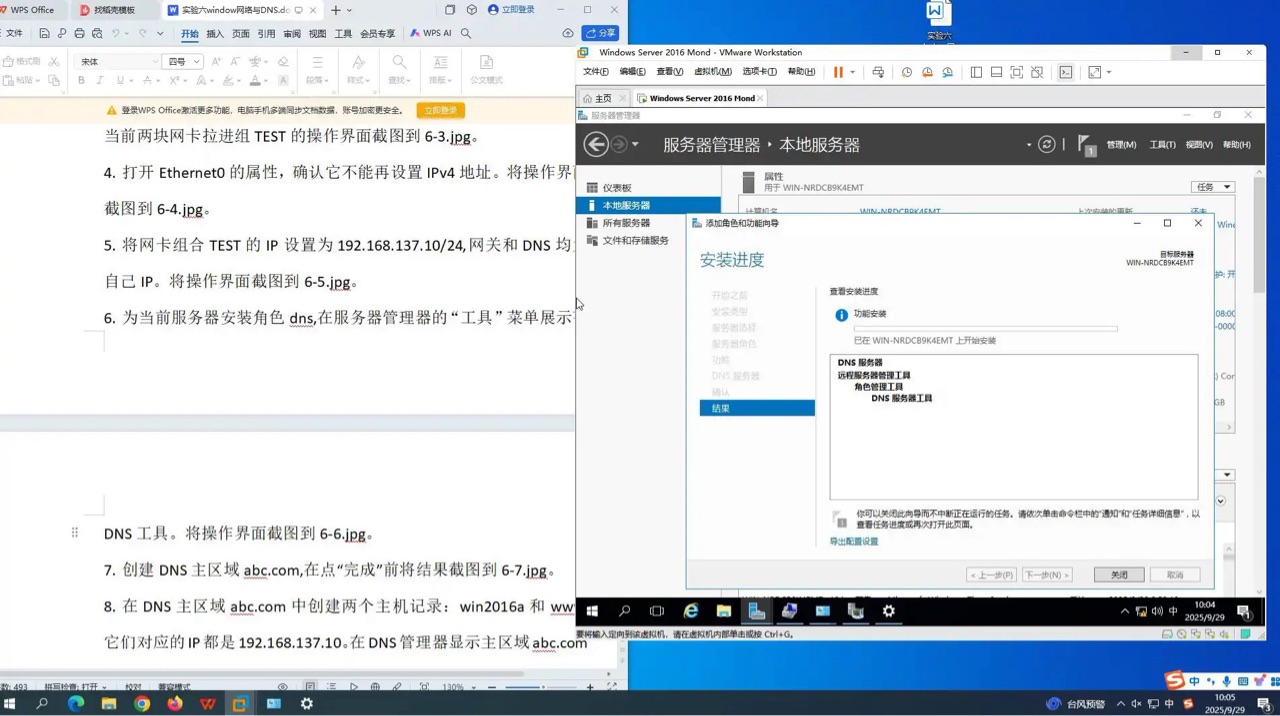This screenshot has height=716, width=1280.
Task: Revert to snapshot icon in VMware toolbar
Action: [927, 72]
